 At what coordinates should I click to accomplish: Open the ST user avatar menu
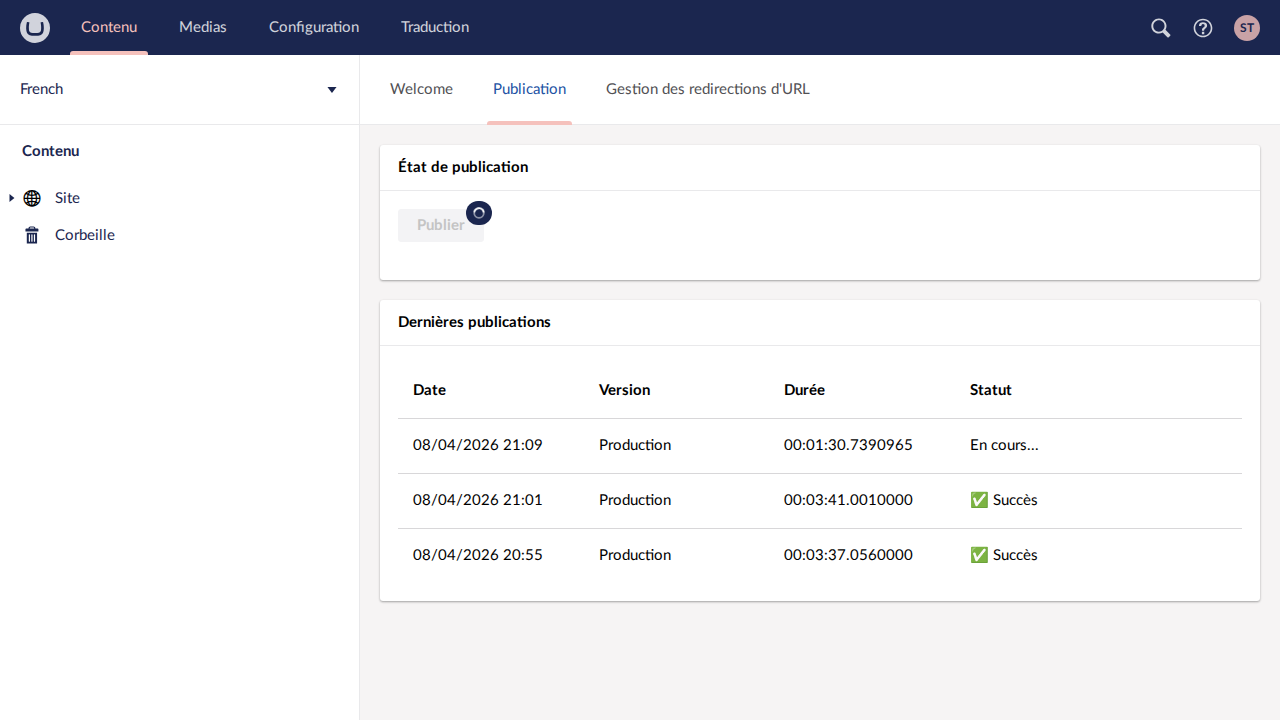[1246, 28]
